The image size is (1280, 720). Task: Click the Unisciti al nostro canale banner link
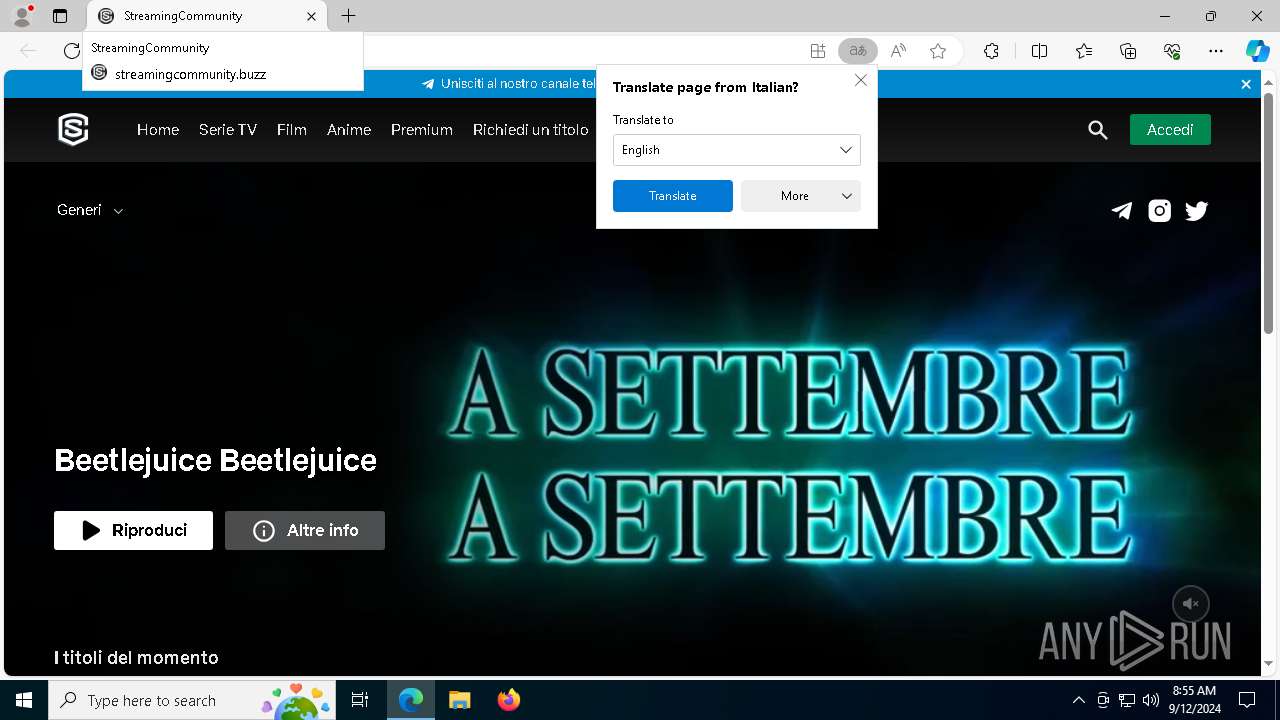[508, 84]
